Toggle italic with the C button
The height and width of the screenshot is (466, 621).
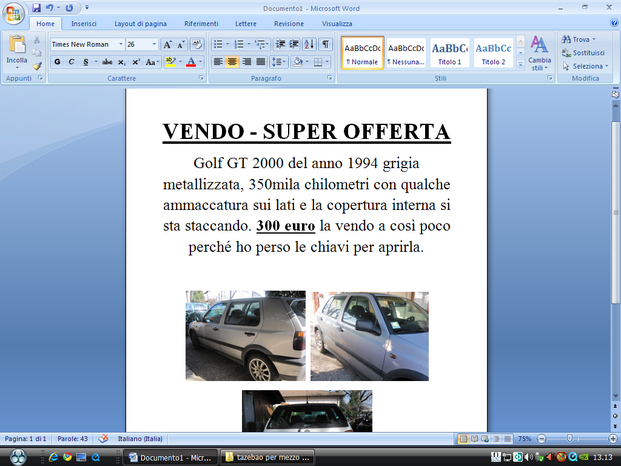[71, 62]
